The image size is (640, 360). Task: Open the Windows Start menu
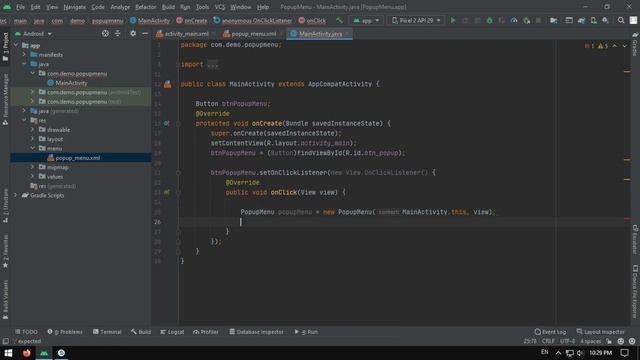pyautogui.click(x=8, y=353)
